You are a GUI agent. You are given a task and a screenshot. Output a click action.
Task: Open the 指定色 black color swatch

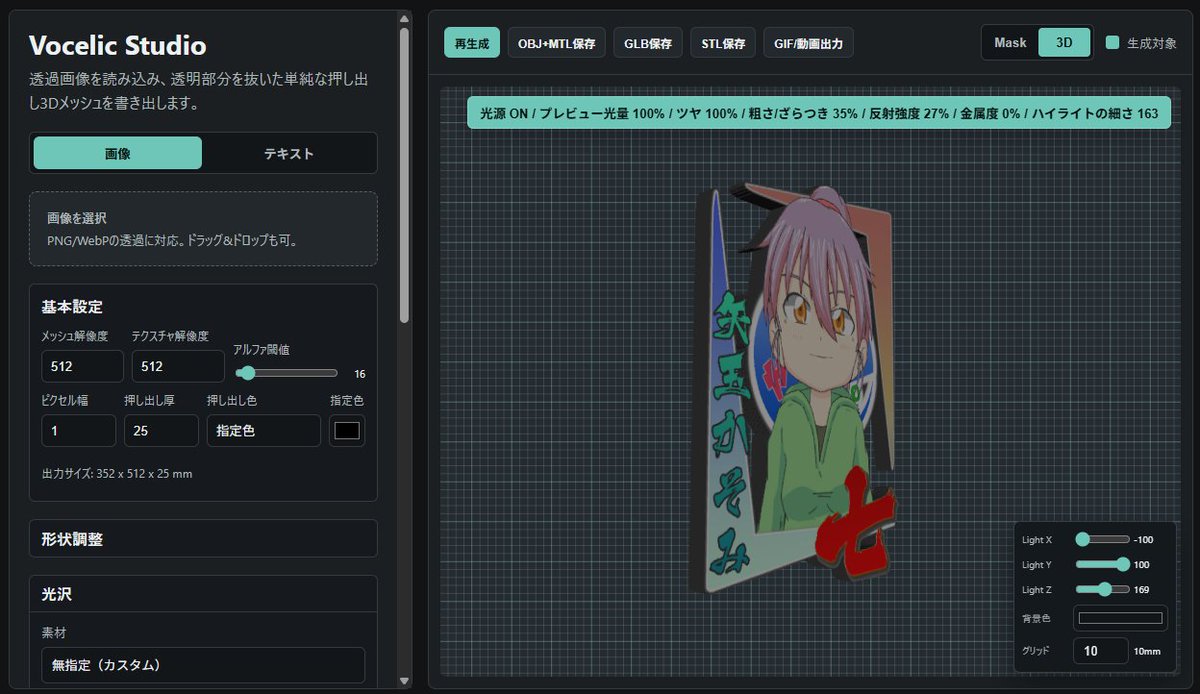[347, 430]
